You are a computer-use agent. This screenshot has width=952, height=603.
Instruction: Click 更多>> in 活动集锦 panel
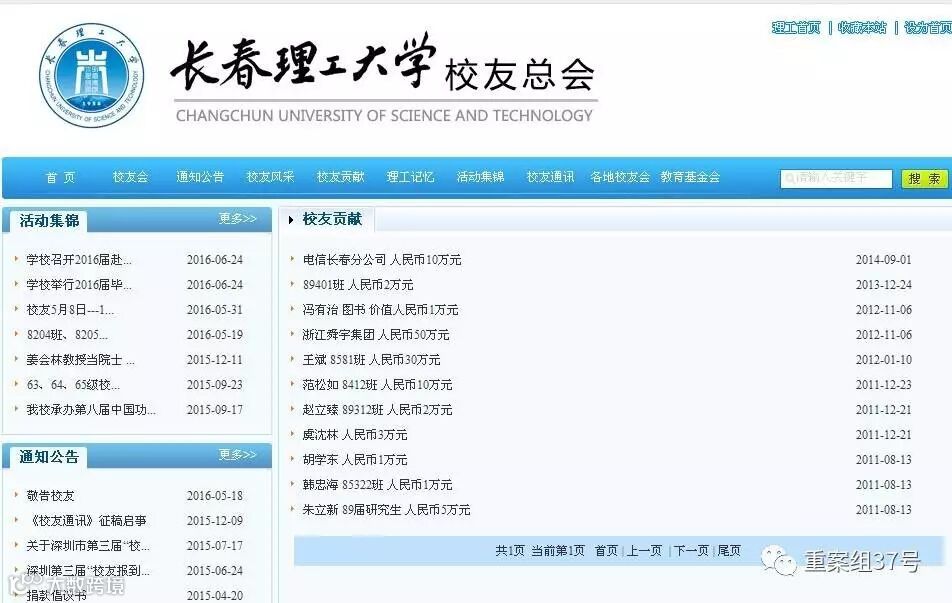coord(237,219)
